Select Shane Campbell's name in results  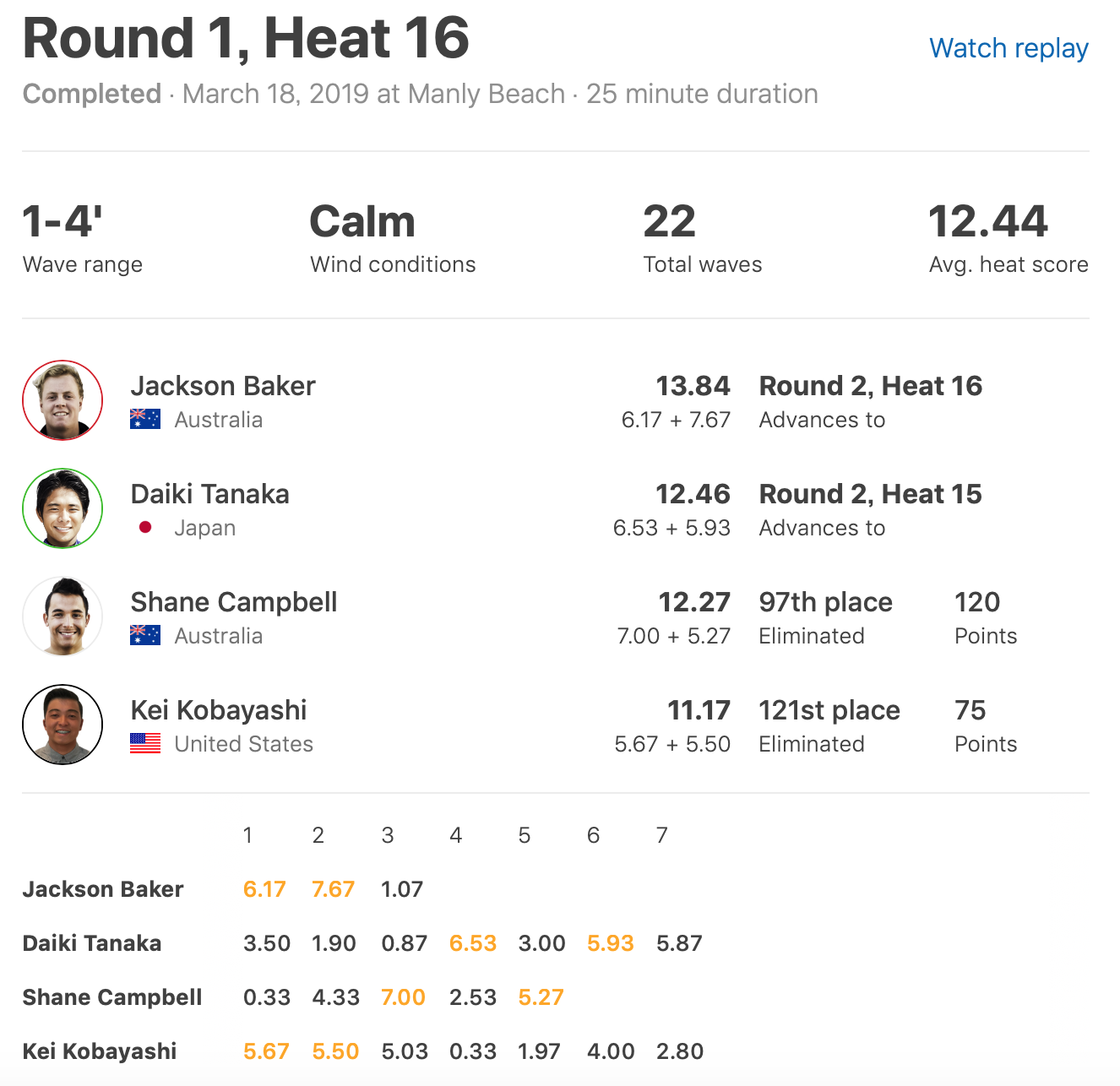click(x=234, y=602)
